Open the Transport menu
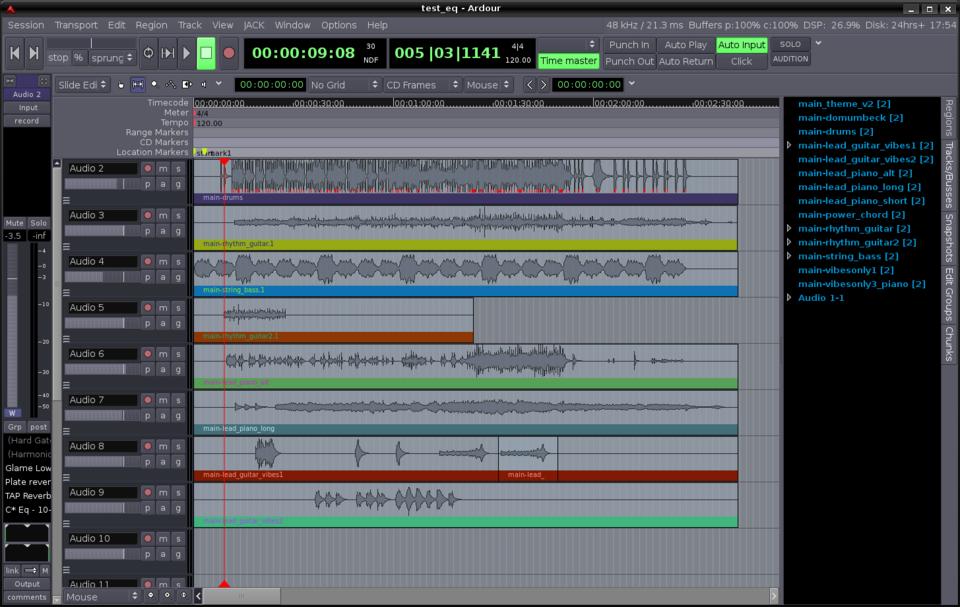 (x=76, y=25)
